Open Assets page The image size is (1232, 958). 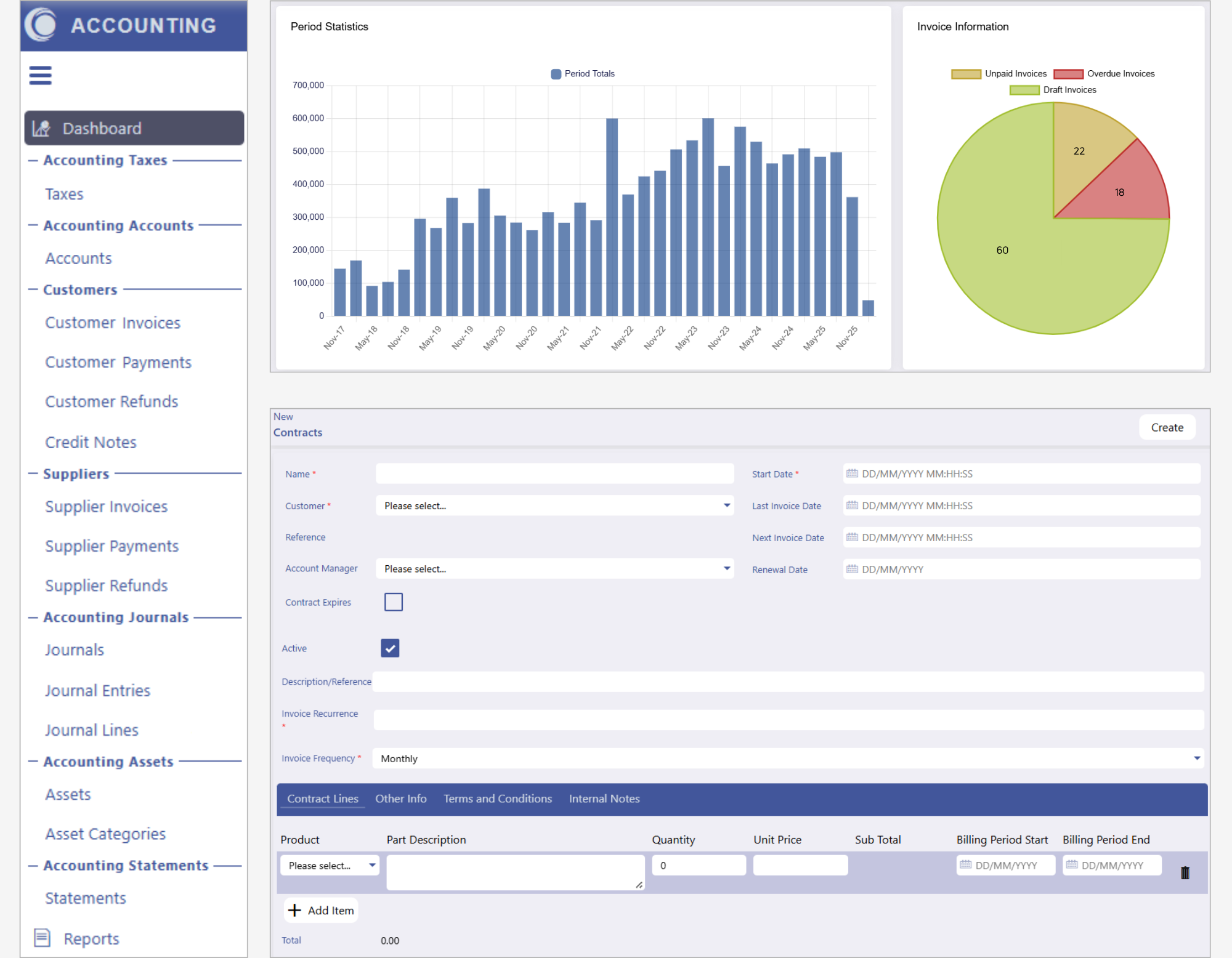tap(68, 794)
